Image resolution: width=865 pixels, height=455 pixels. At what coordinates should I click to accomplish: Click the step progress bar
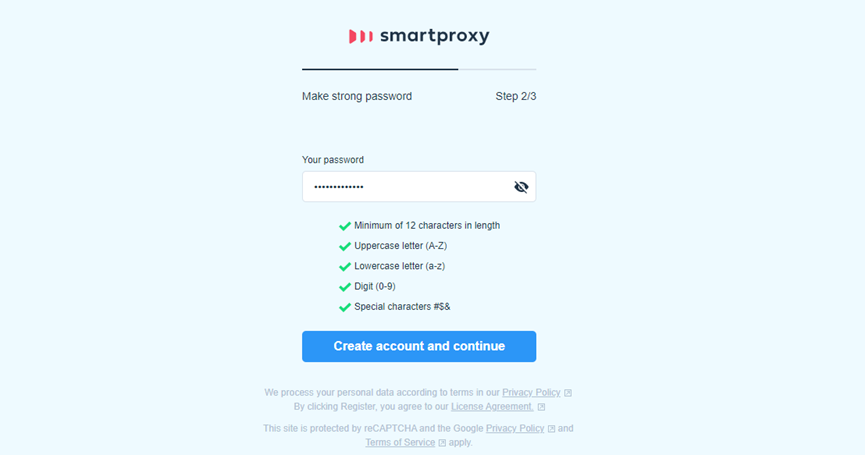coord(419,69)
